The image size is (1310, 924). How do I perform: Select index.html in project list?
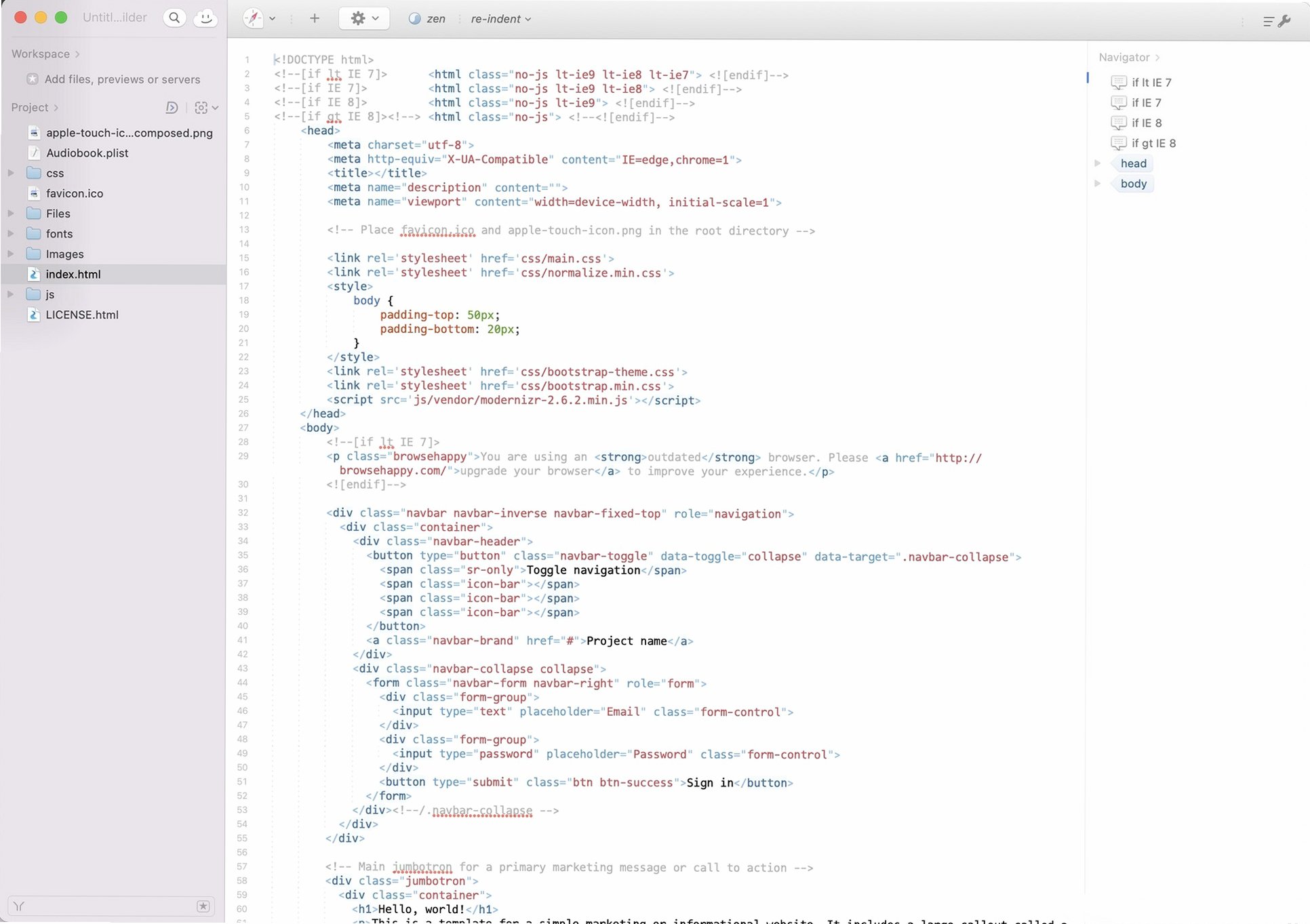click(x=113, y=274)
